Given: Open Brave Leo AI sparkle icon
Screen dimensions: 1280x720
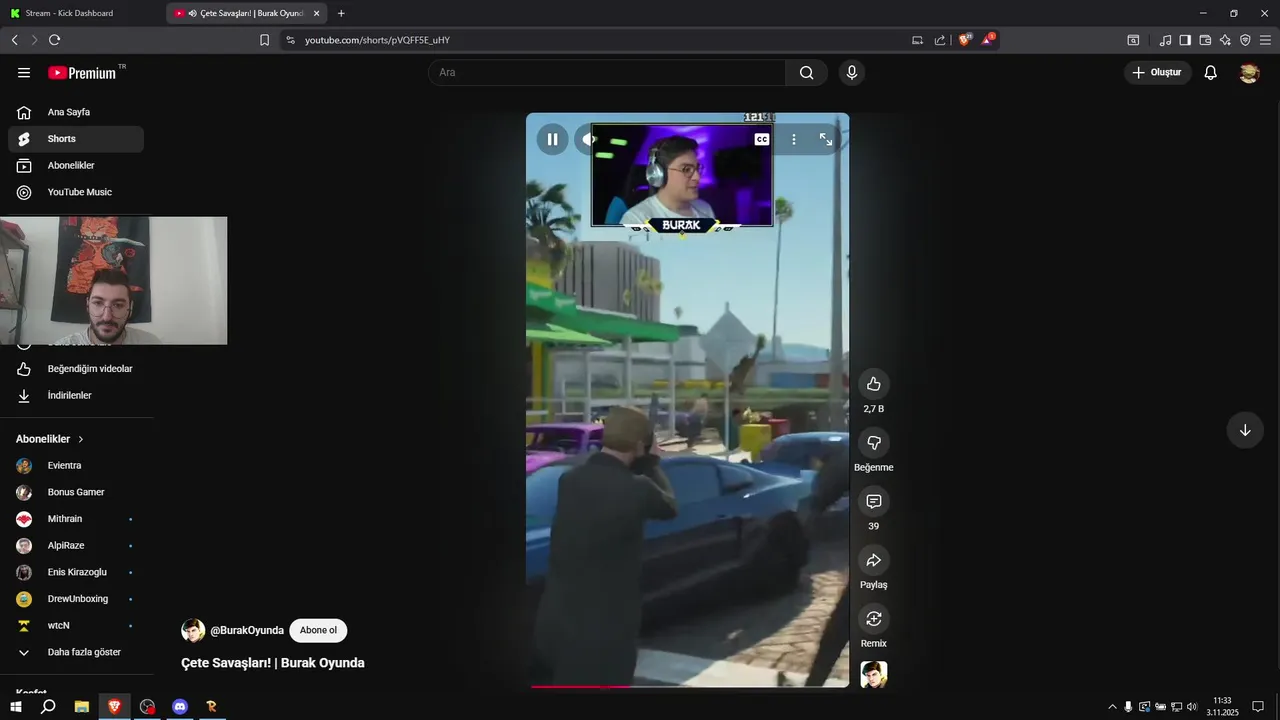Looking at the screenshot, I should pyautogui.click(x=1225, y=40).
